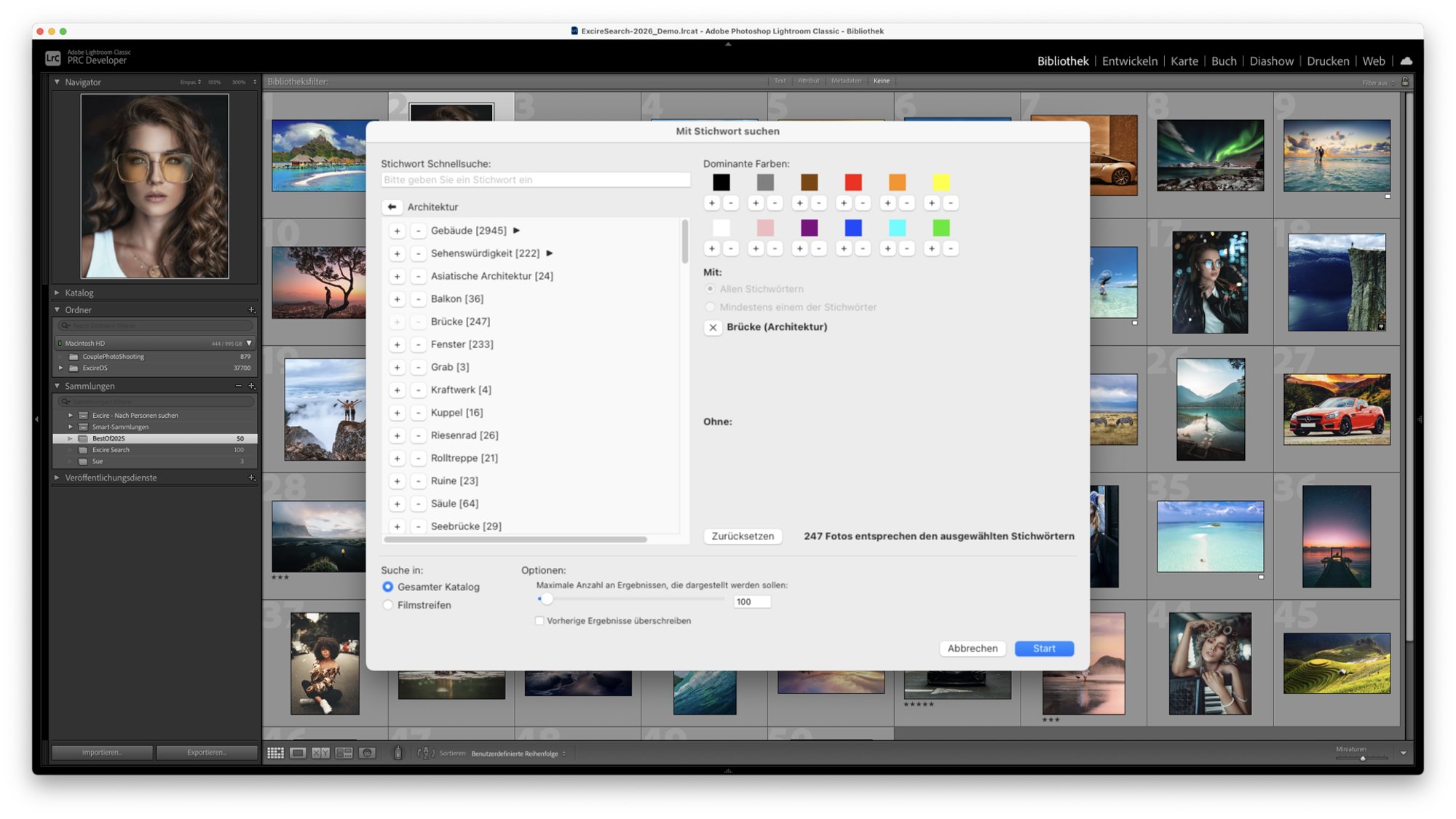Open the Entwickeln module
Viewport: 1456px width, 819px height.
coord(1129,61)
